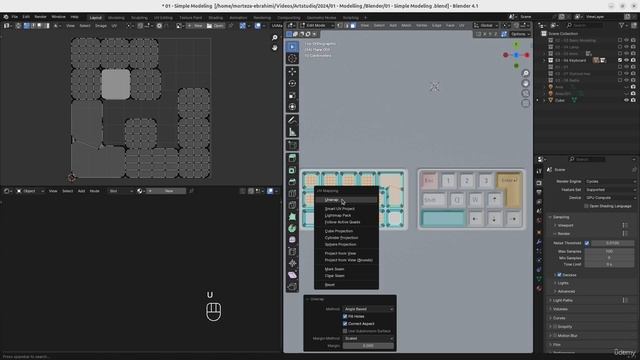640x360 pixels.
Task: Expand the Volumes panel
Action: (x=560, y=309)
